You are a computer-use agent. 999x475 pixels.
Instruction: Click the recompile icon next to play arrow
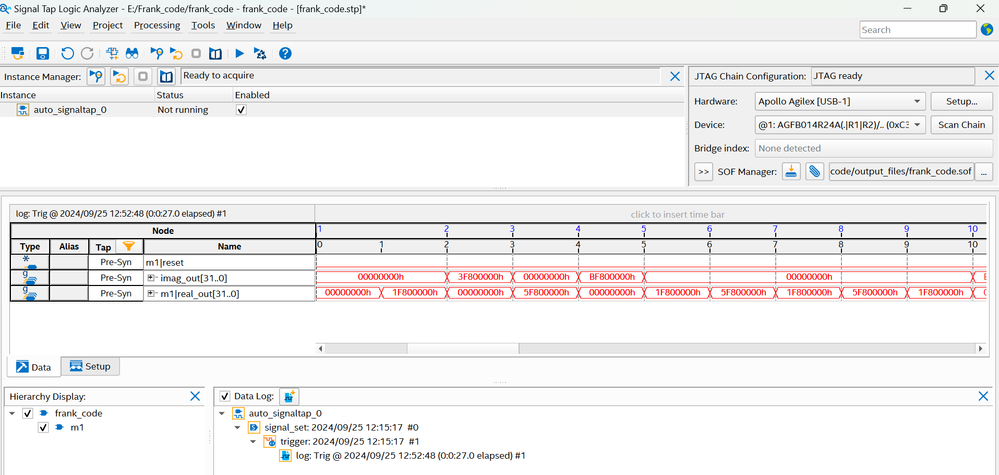tap(260, 53)
